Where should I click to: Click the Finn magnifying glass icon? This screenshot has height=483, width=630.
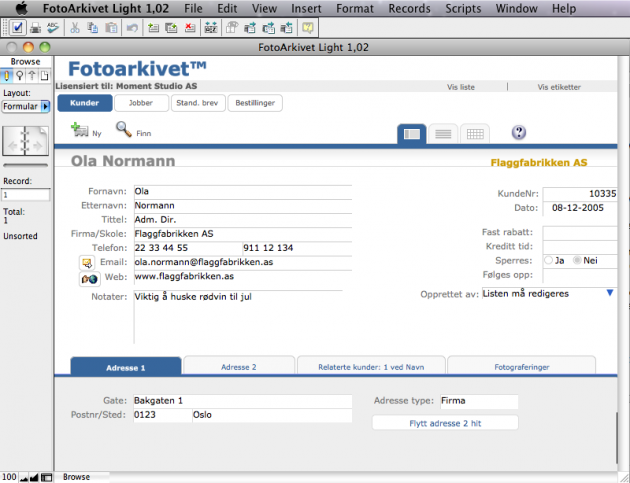pyautogui.click(x=124, y=129)
